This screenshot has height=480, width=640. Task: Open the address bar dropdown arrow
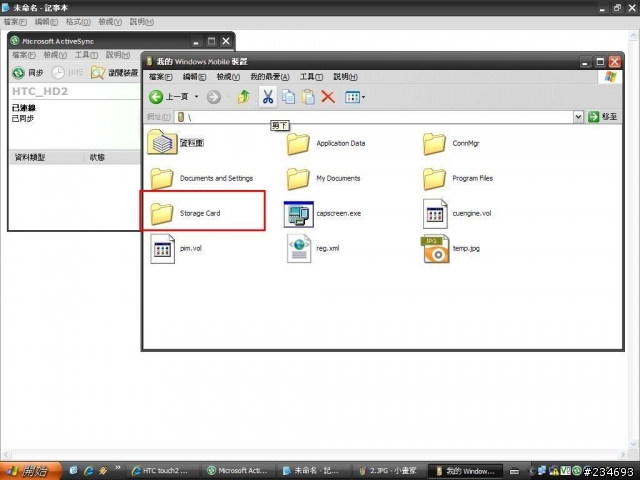tap(578, 117)
